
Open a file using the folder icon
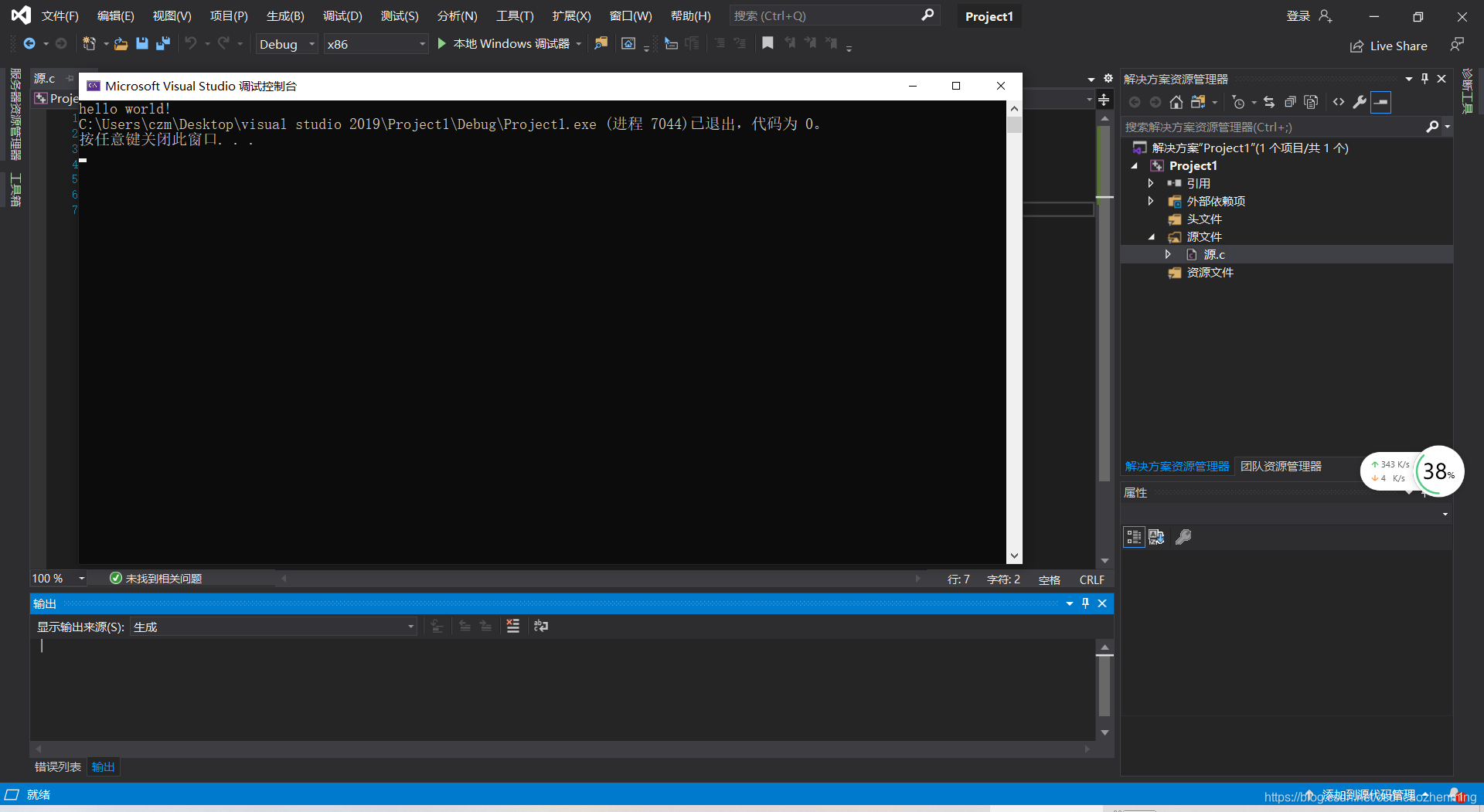[120, 44]
